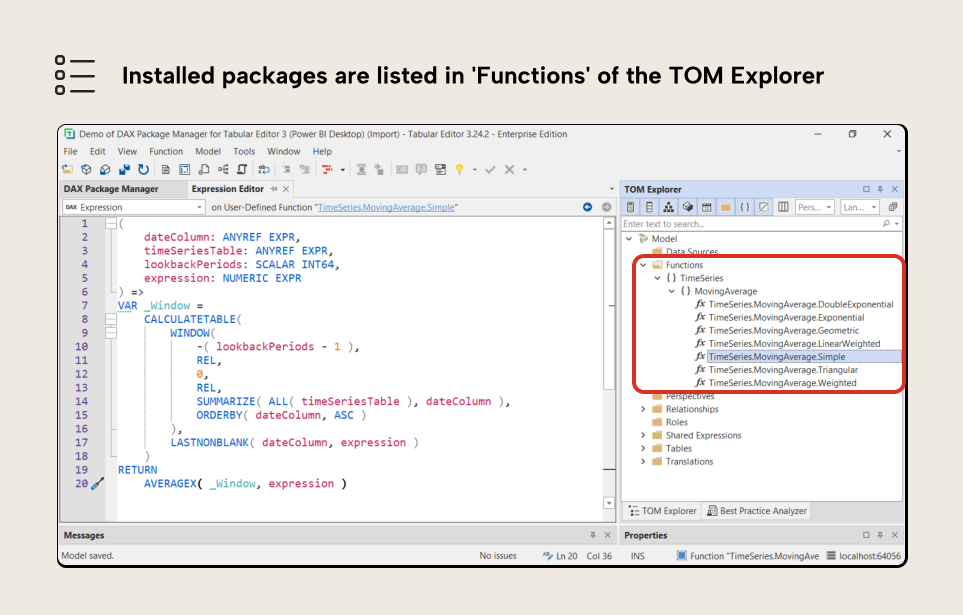Click the green checkmark to commit the expression
This screenshot has width=963, height=615.
pyautogui.click(x=489, y=169)
